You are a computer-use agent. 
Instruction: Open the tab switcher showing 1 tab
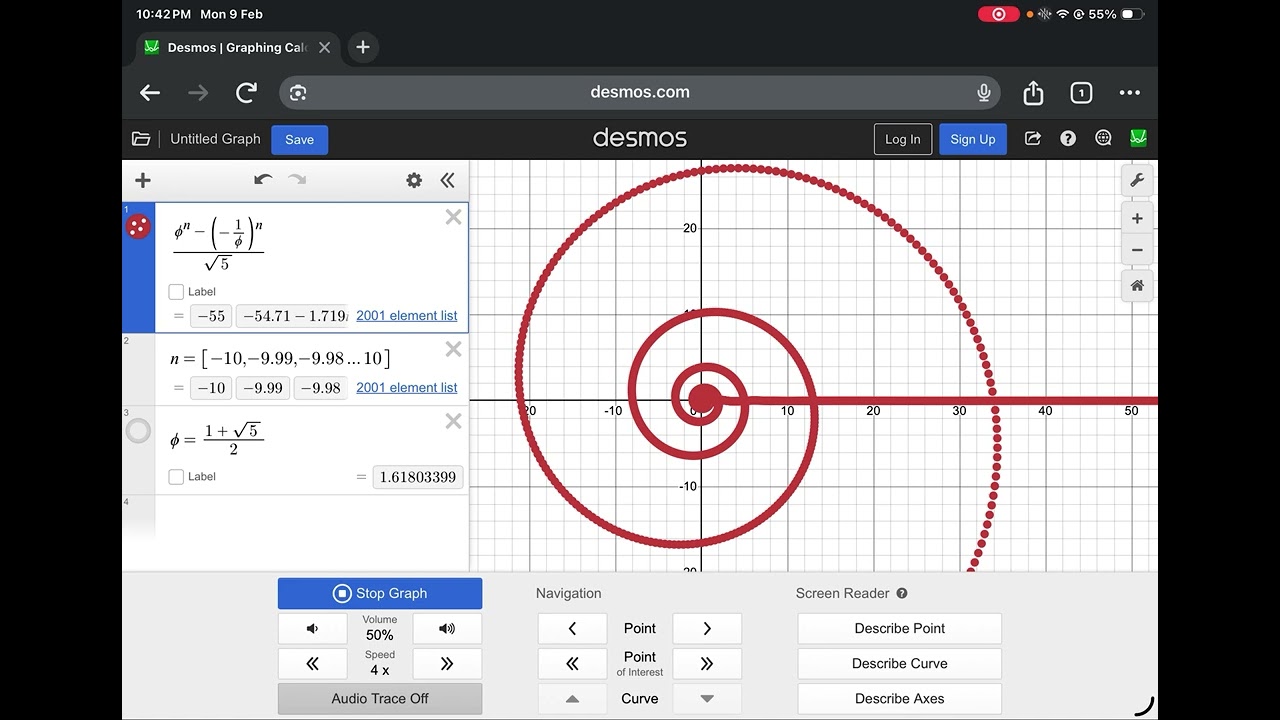pos(1081,93)
